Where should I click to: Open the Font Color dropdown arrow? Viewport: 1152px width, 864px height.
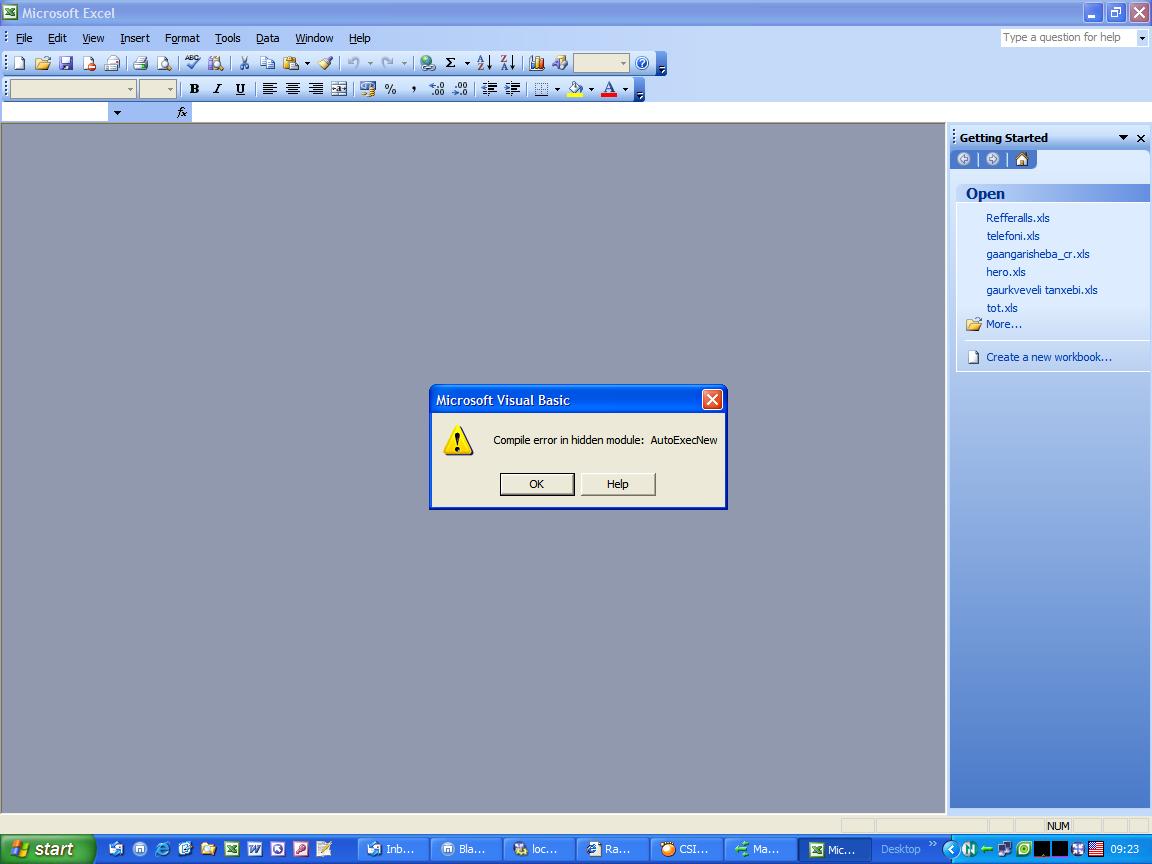click(x=625, y=90)
